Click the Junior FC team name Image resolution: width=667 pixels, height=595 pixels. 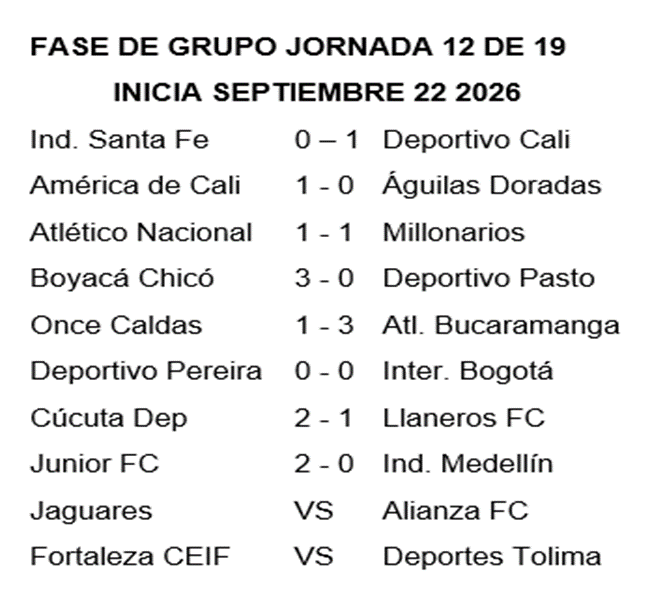pos(94,464)
